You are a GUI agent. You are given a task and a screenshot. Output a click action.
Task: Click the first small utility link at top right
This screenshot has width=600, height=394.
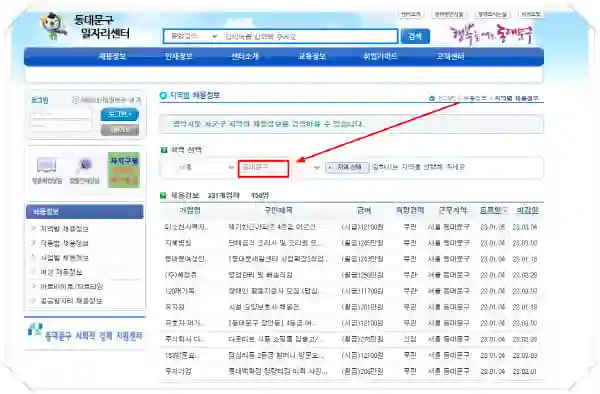coord(411,14)
